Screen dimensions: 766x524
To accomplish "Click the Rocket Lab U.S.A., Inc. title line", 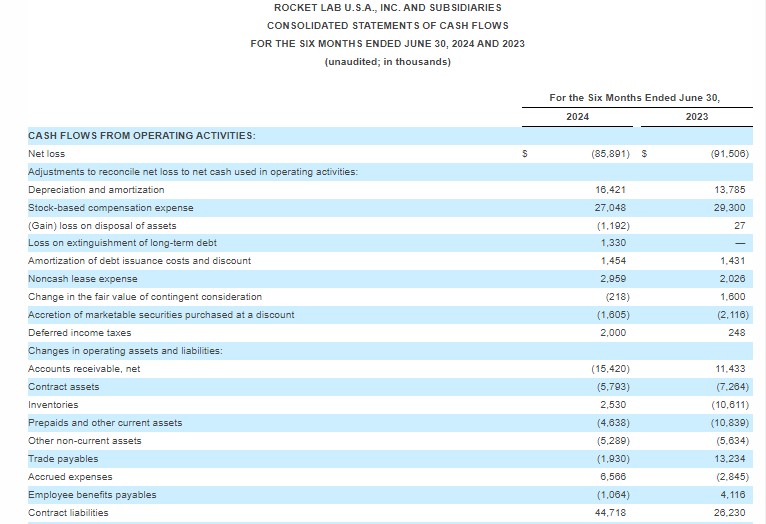I will [387, 8].
